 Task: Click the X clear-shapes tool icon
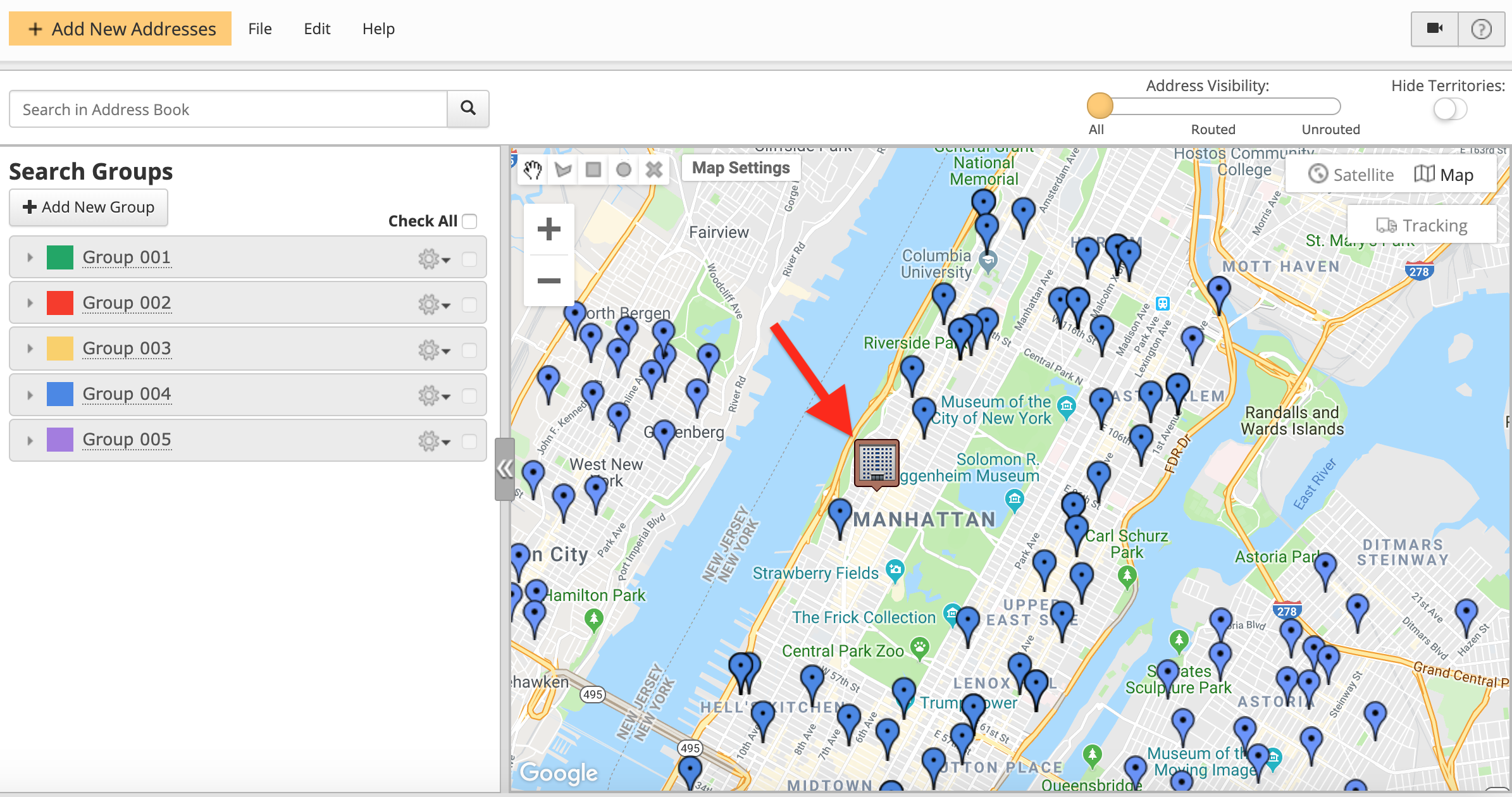(654, 170)
